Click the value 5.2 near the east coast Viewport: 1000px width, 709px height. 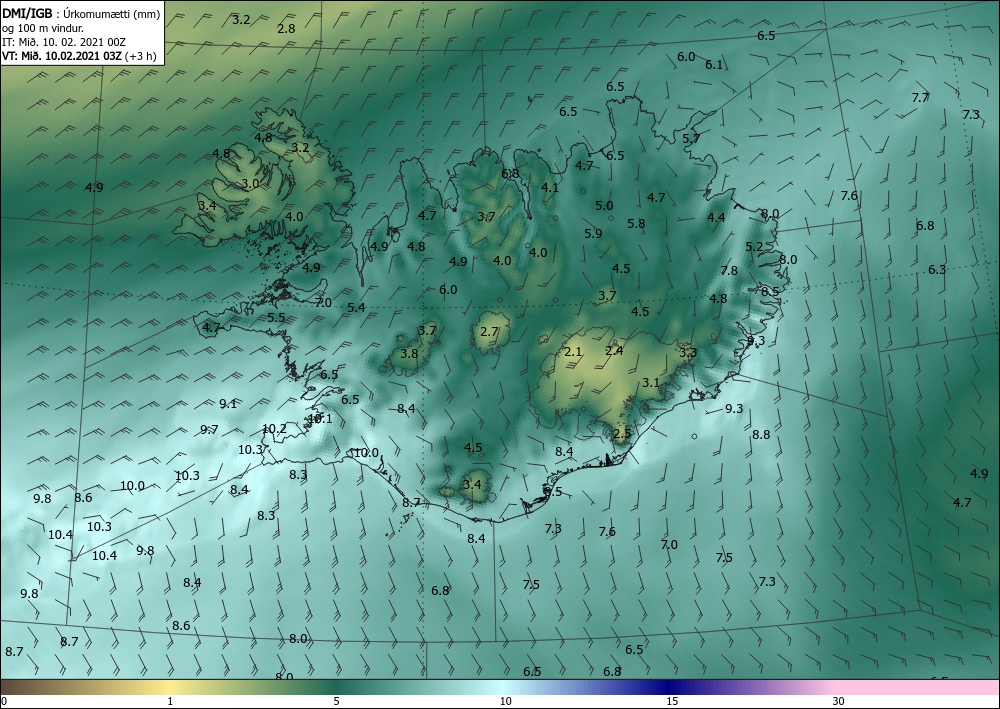pos(754,247)
